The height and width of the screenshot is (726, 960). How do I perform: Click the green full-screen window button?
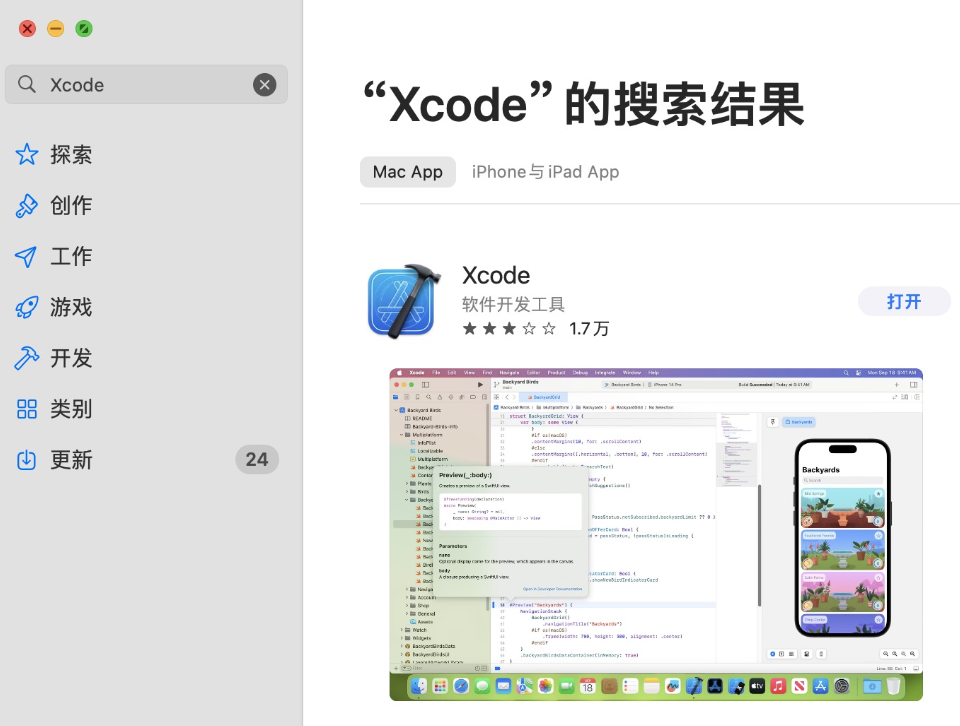[x=84, y=29]
